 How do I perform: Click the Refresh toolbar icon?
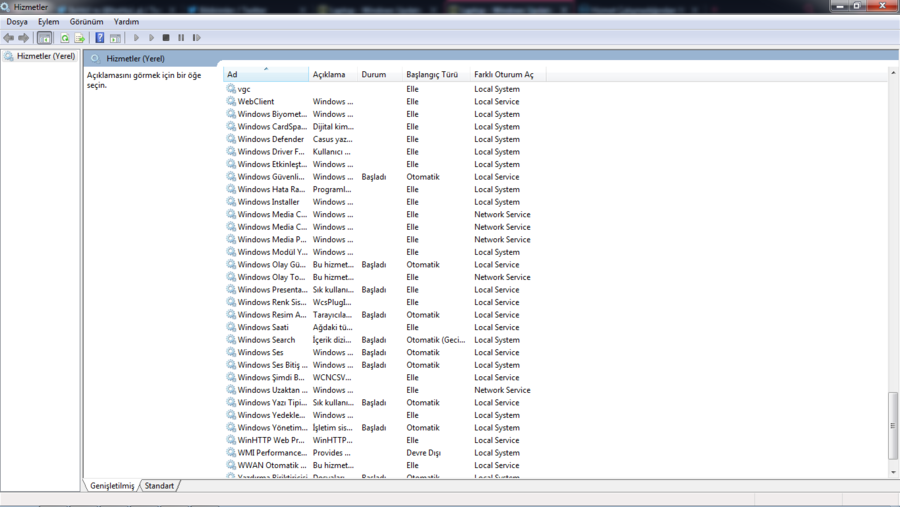click(65, 38)
